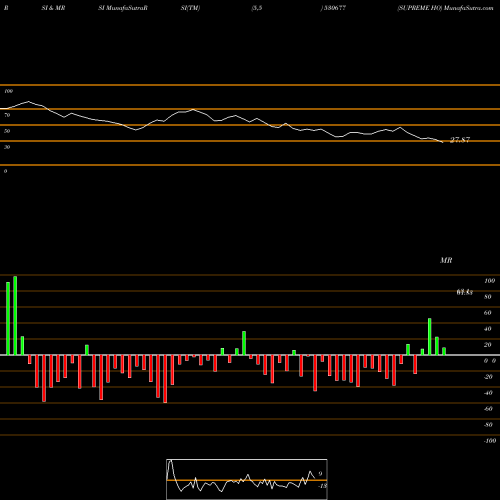Click the MR axis '40' label
The image size is (500, 500).
tap(488, 329)
